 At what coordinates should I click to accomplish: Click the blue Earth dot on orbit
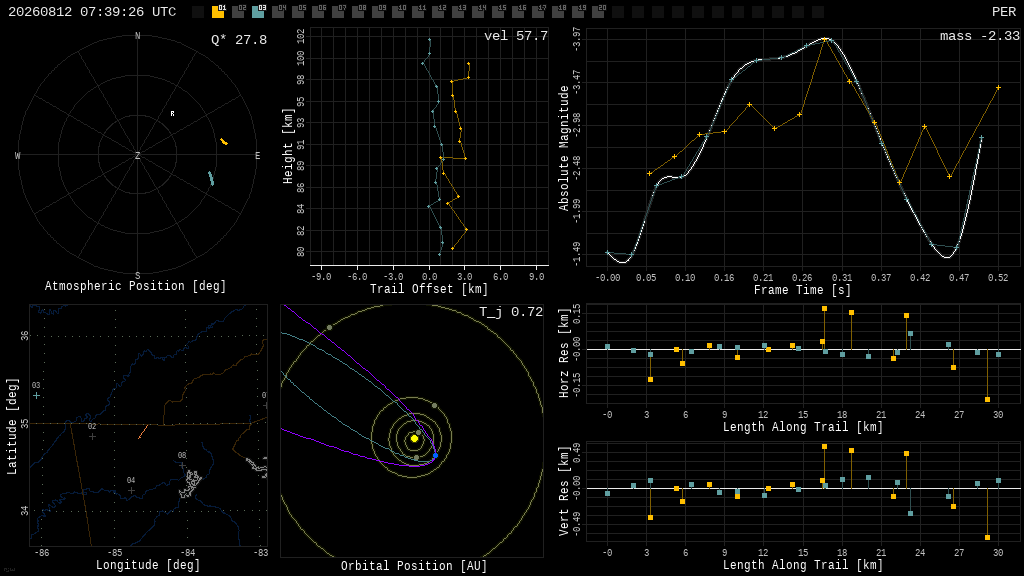(436, 455)
